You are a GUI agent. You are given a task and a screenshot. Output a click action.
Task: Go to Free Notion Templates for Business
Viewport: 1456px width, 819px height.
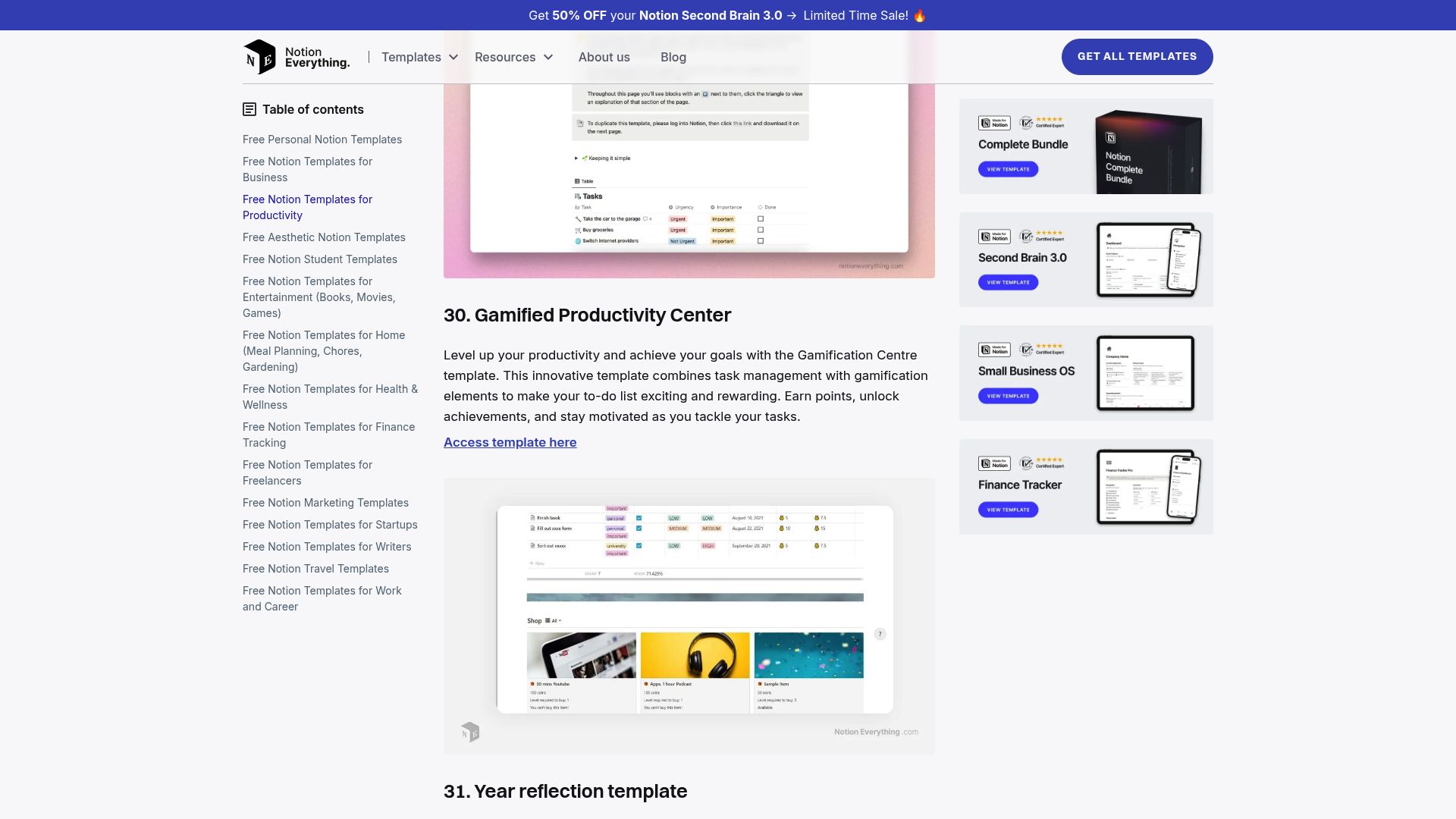point(307,169)
